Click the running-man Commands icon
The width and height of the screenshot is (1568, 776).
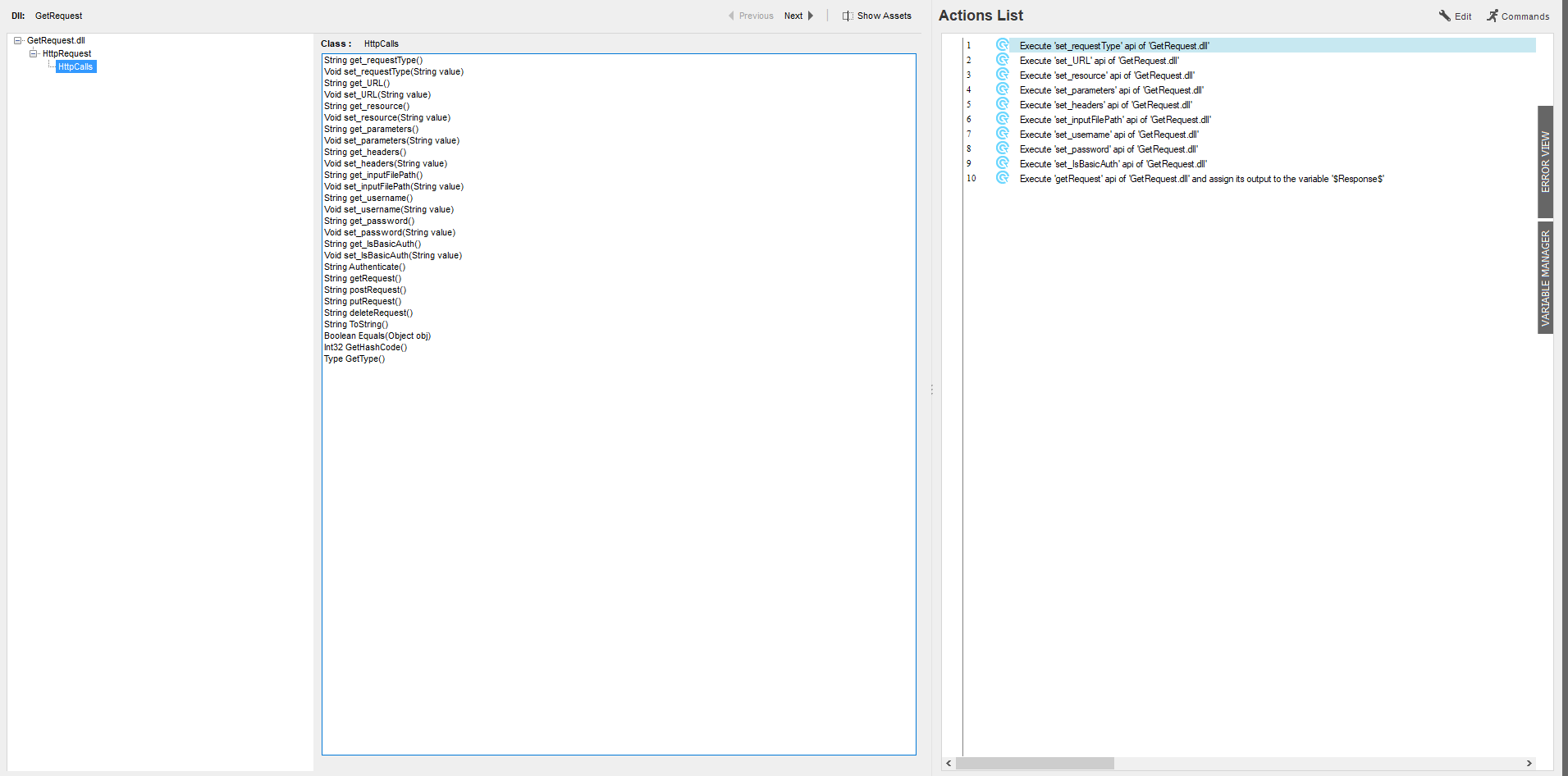1493,16
